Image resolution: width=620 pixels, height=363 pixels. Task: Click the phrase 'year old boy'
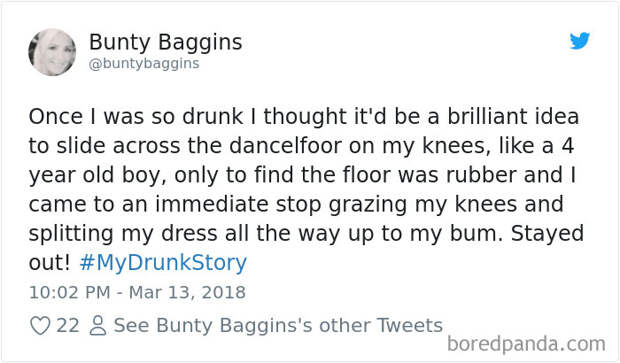point(95,176)
